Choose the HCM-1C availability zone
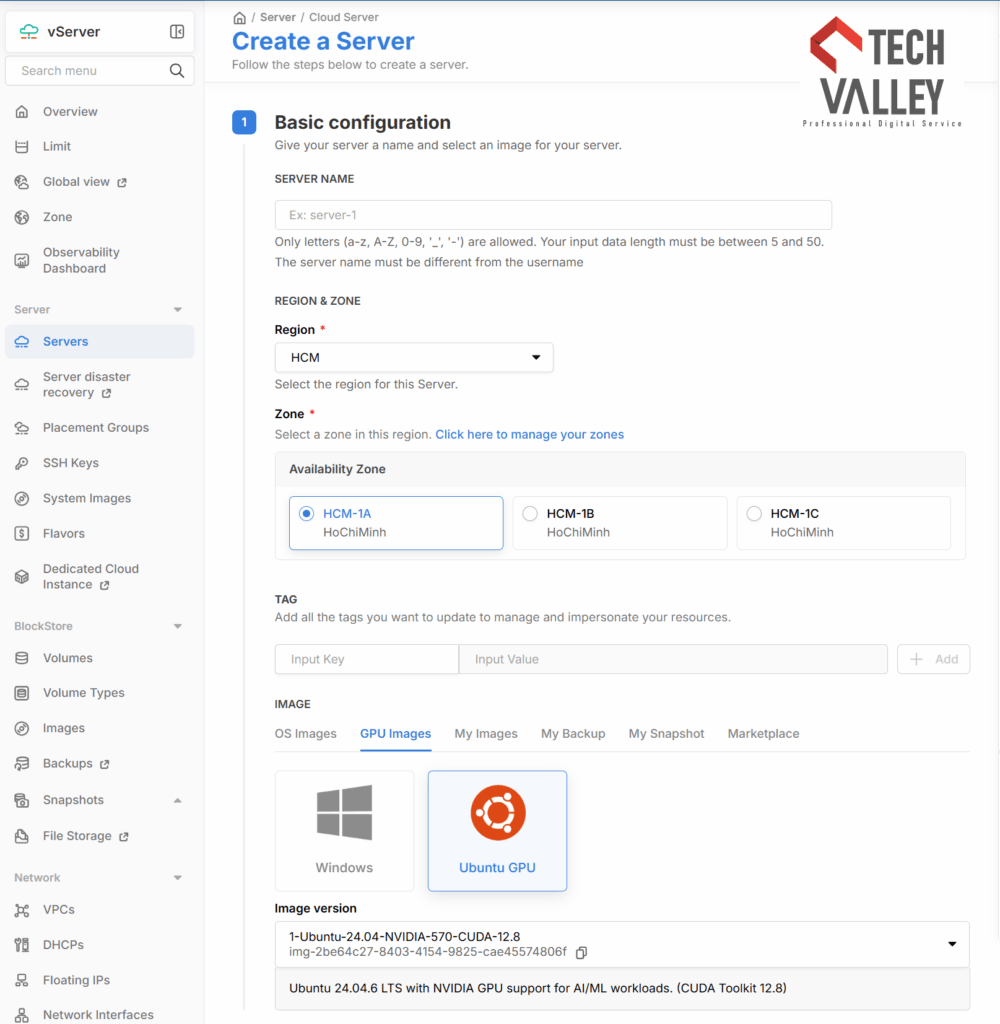Screen dimensions: 1000x1024 (843, 523)
